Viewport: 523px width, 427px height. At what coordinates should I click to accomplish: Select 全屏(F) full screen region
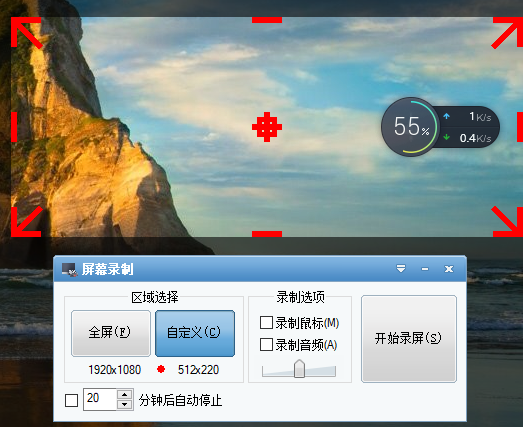[111, 333]
